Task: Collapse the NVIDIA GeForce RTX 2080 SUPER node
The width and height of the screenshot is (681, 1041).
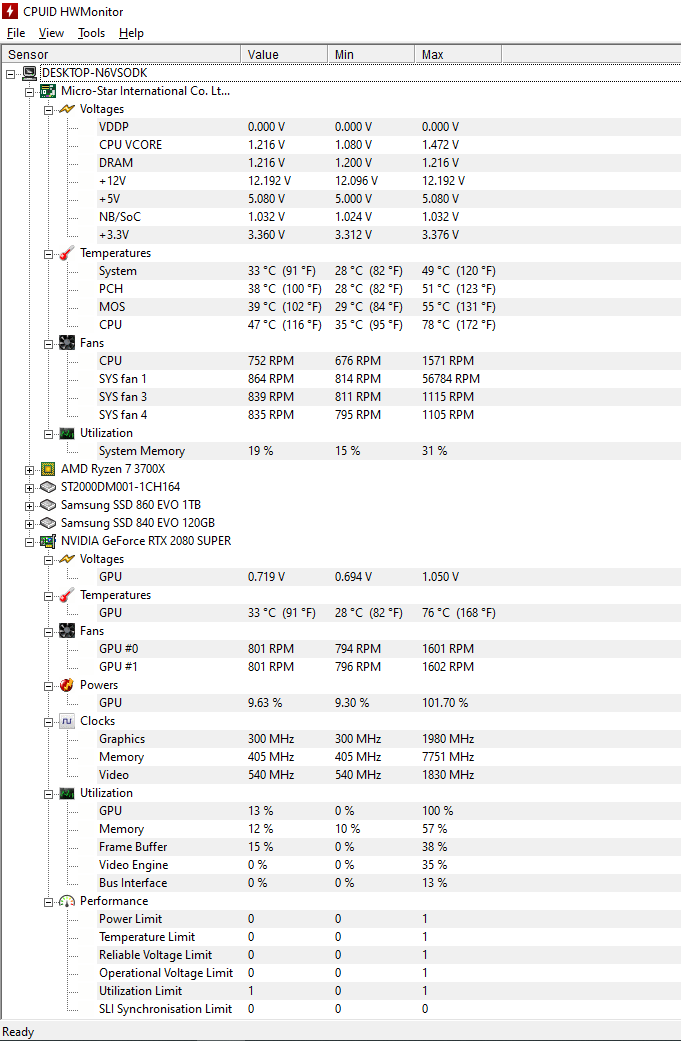Action: click(29, 542)
